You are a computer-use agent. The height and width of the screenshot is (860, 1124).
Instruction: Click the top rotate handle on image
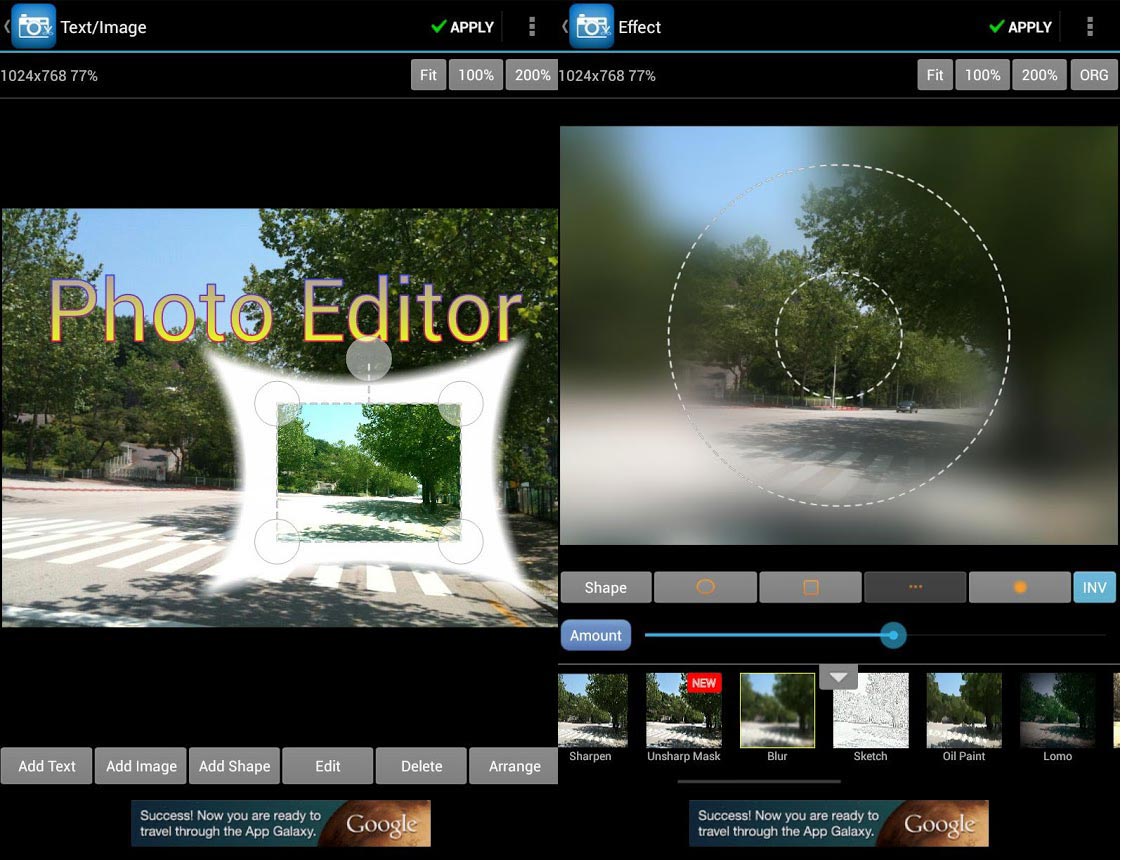point(368,357)
